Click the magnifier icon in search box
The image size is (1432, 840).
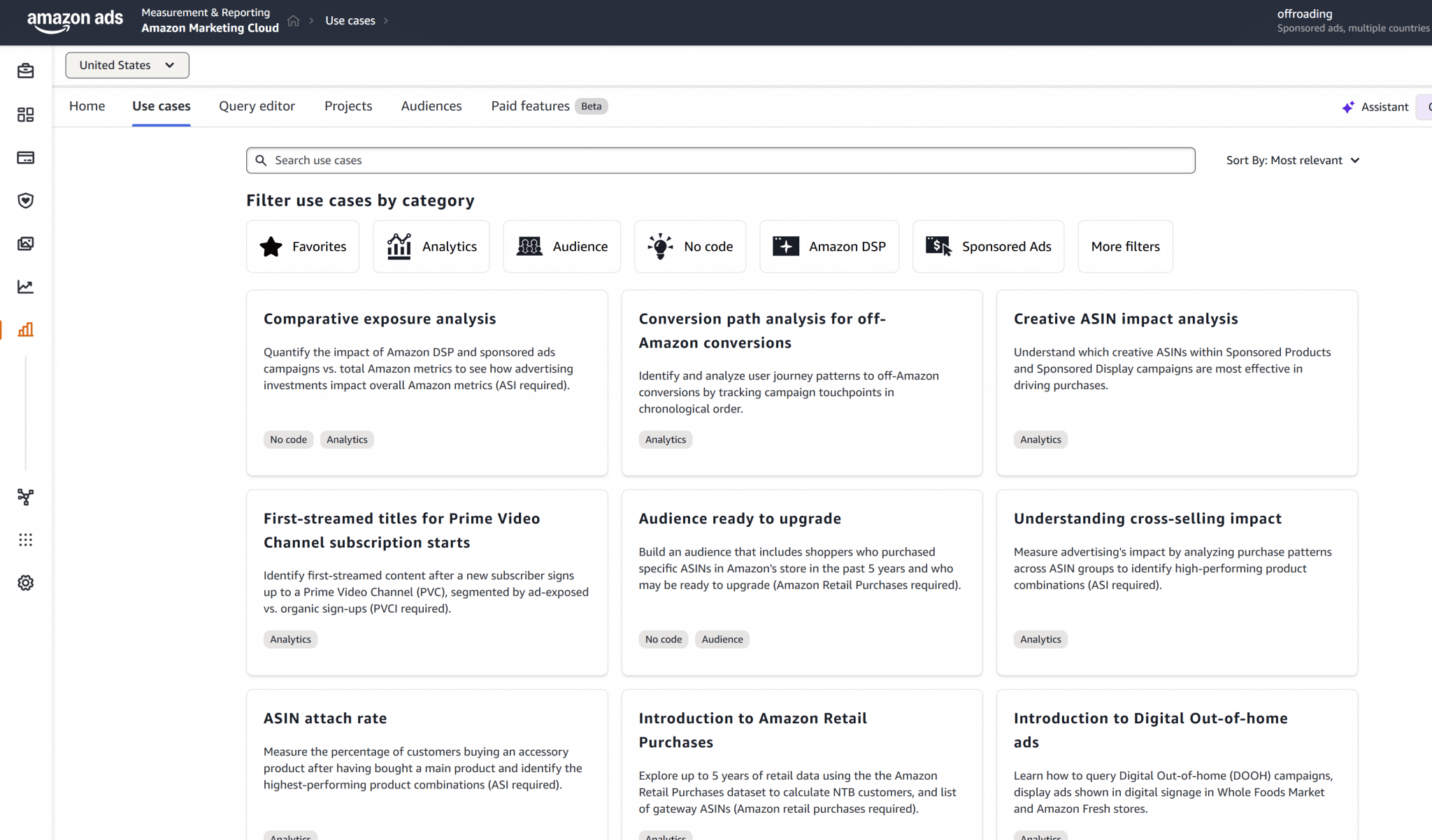coord(261,161)
